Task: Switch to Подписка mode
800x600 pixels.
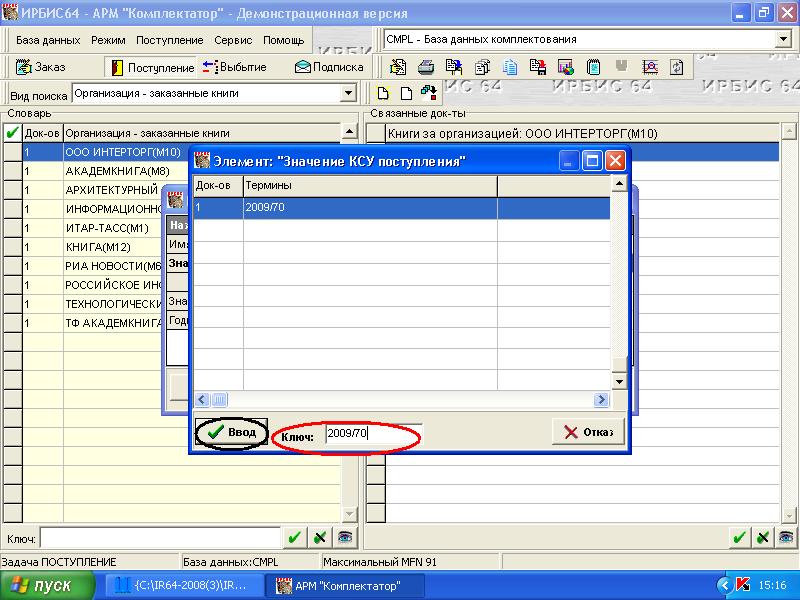Action: tap(329, 67)
